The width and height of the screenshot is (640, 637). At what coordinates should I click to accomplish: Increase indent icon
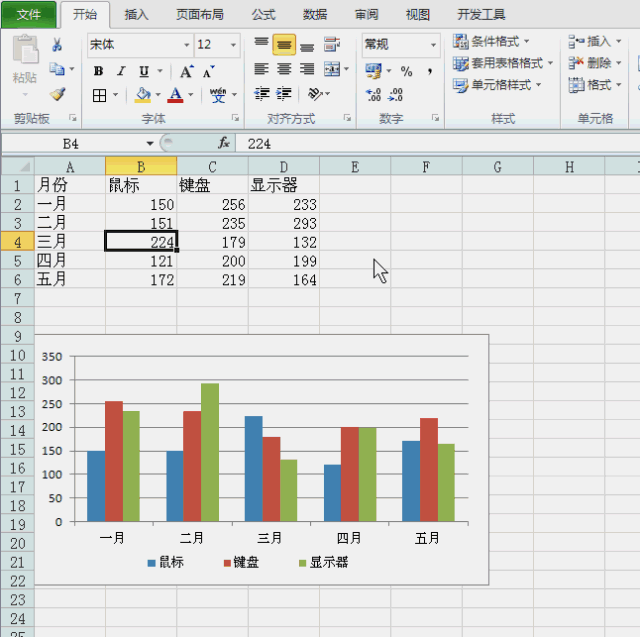[x=284, y=94]
